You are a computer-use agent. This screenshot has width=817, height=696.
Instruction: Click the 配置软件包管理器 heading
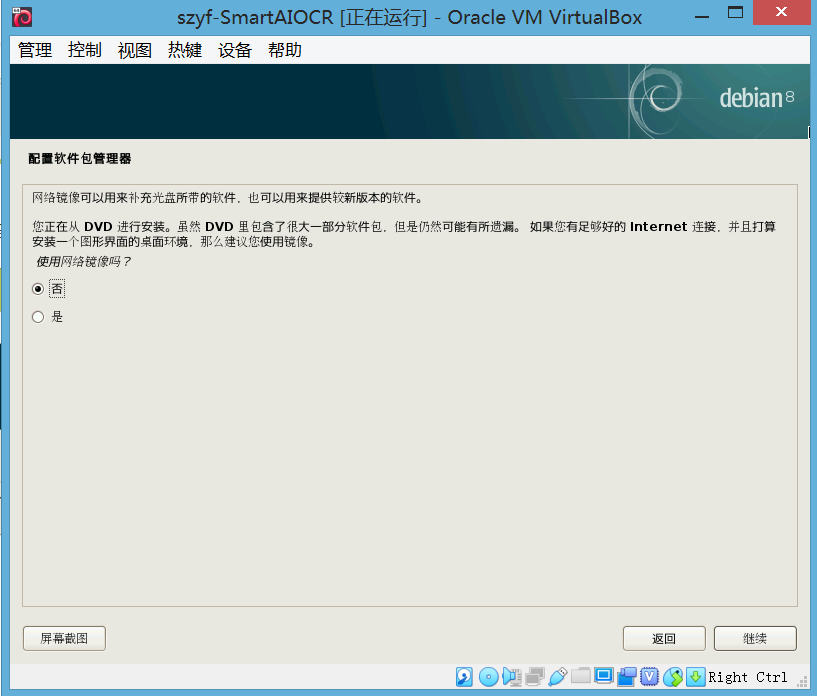coord(80,159)
